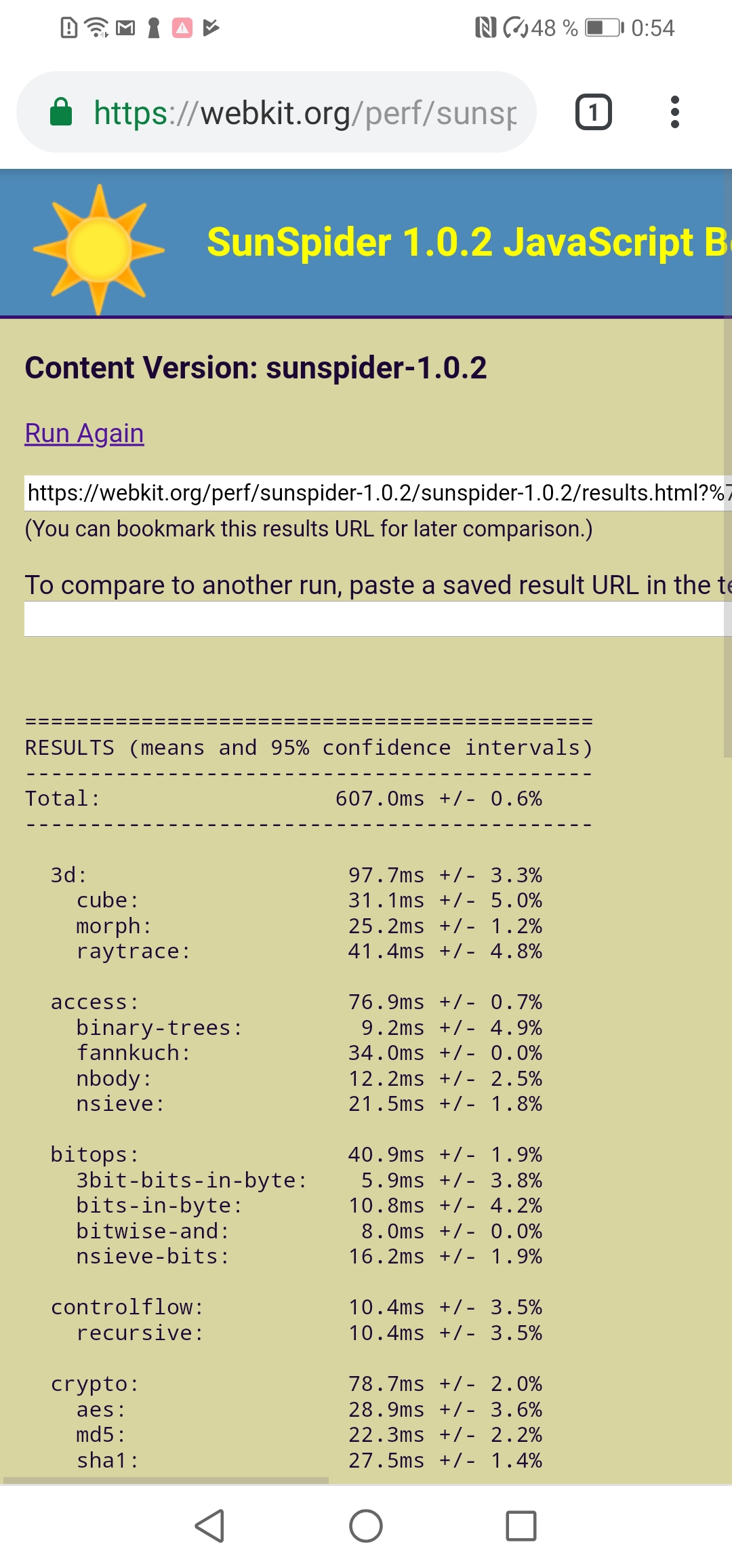Image resolution: width=732 pixels, height=1568 pixels.
Task: Tap the Content Version sunspider-1.0.2 heading
Action: coord(256,368)
